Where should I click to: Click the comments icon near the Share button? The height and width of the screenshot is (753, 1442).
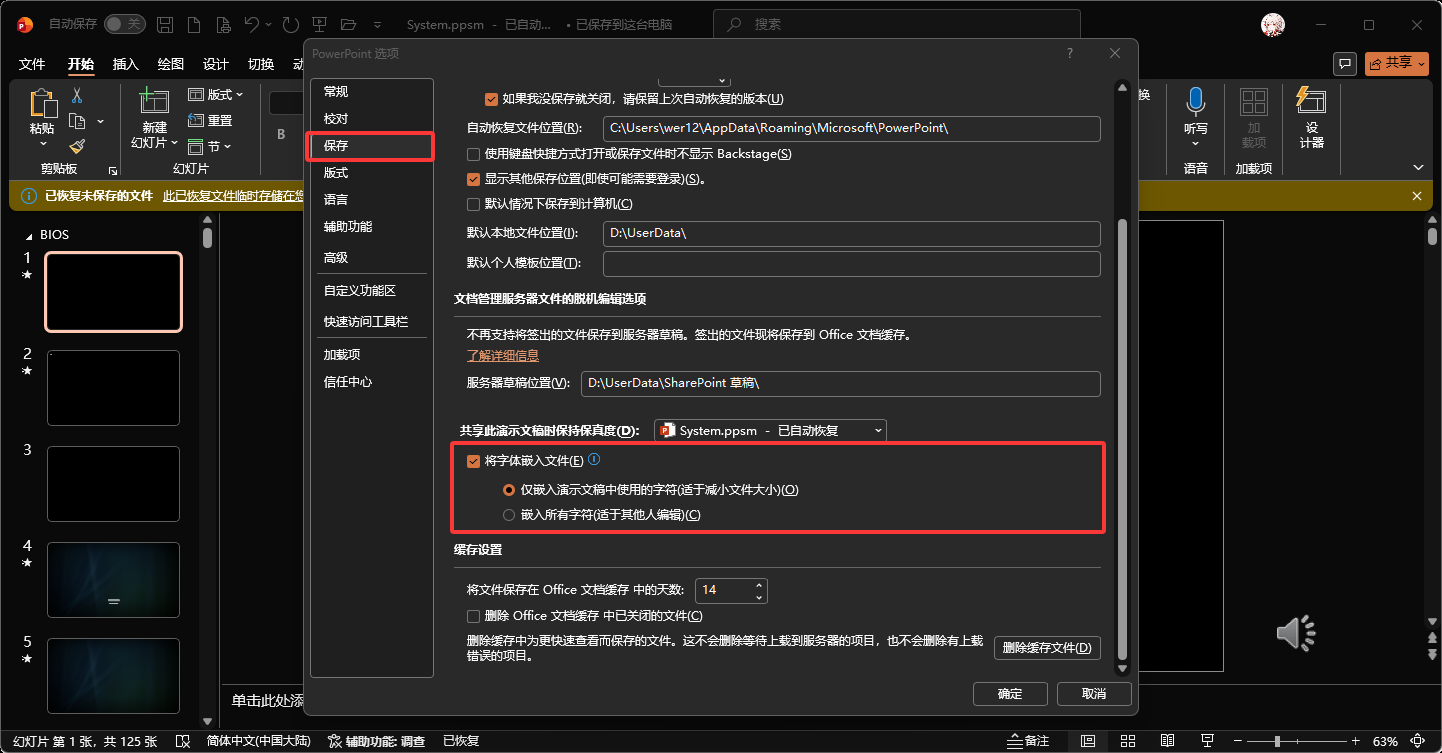[x=1346, y=63]
